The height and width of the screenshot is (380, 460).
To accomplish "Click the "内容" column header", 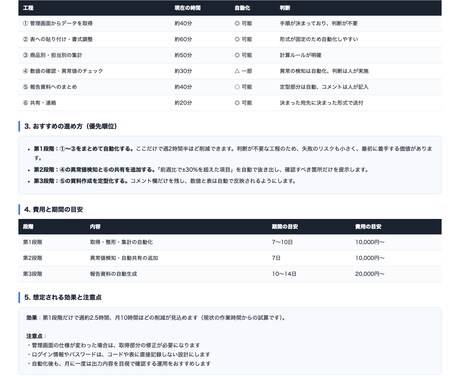I will (95, 227).
